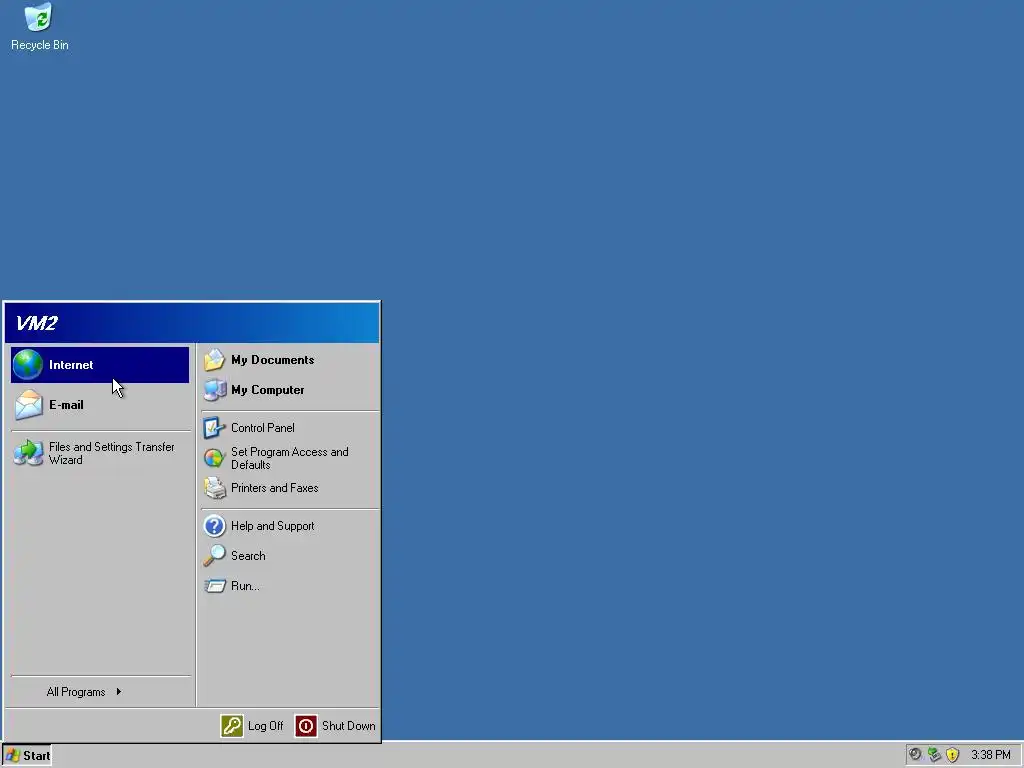Launch Internet from the Start menu
Viewport: 1024px width, 768px height.
100,364
